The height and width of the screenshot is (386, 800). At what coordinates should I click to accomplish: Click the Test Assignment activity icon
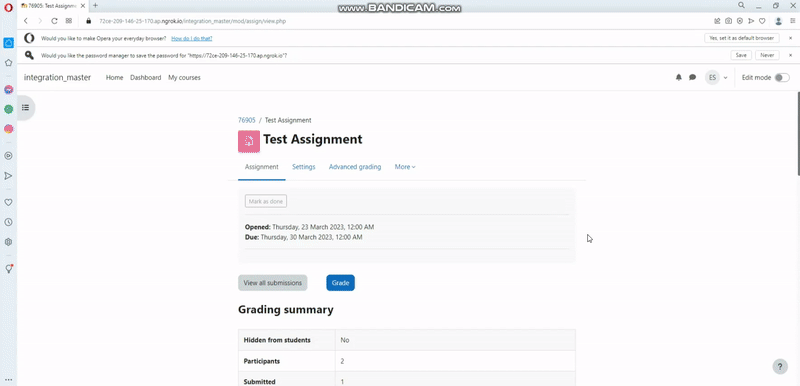249,141
